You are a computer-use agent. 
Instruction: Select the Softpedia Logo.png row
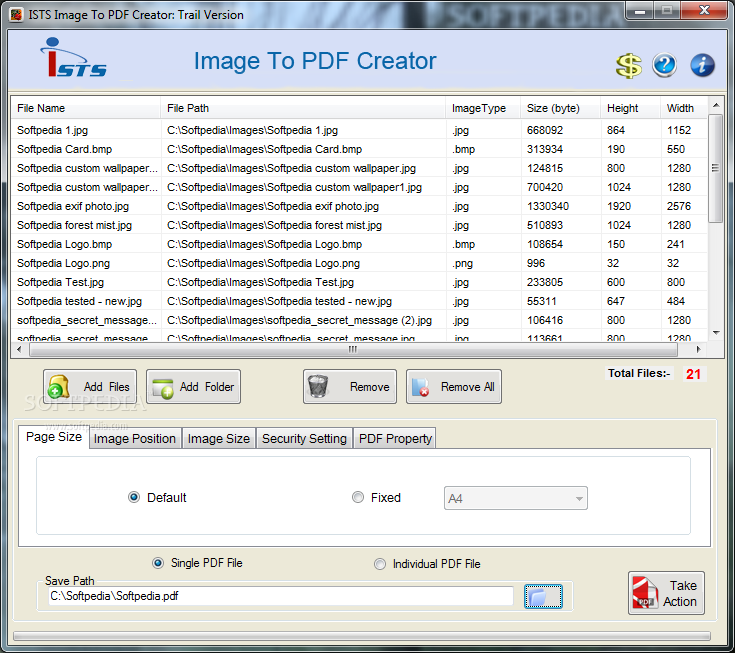coord(359,263)
